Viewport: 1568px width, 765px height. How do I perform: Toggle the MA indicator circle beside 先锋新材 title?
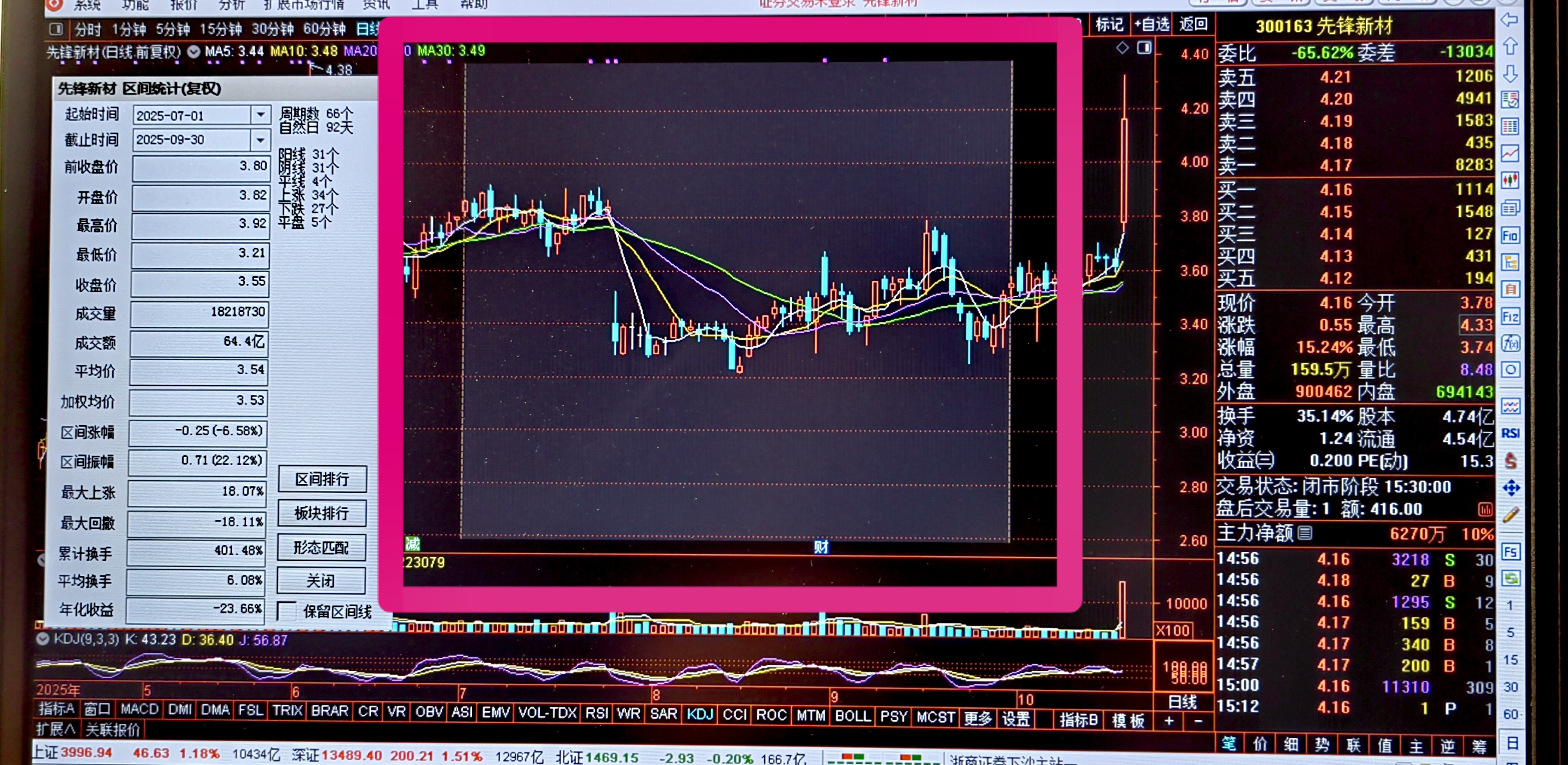[x=194, y=52]
